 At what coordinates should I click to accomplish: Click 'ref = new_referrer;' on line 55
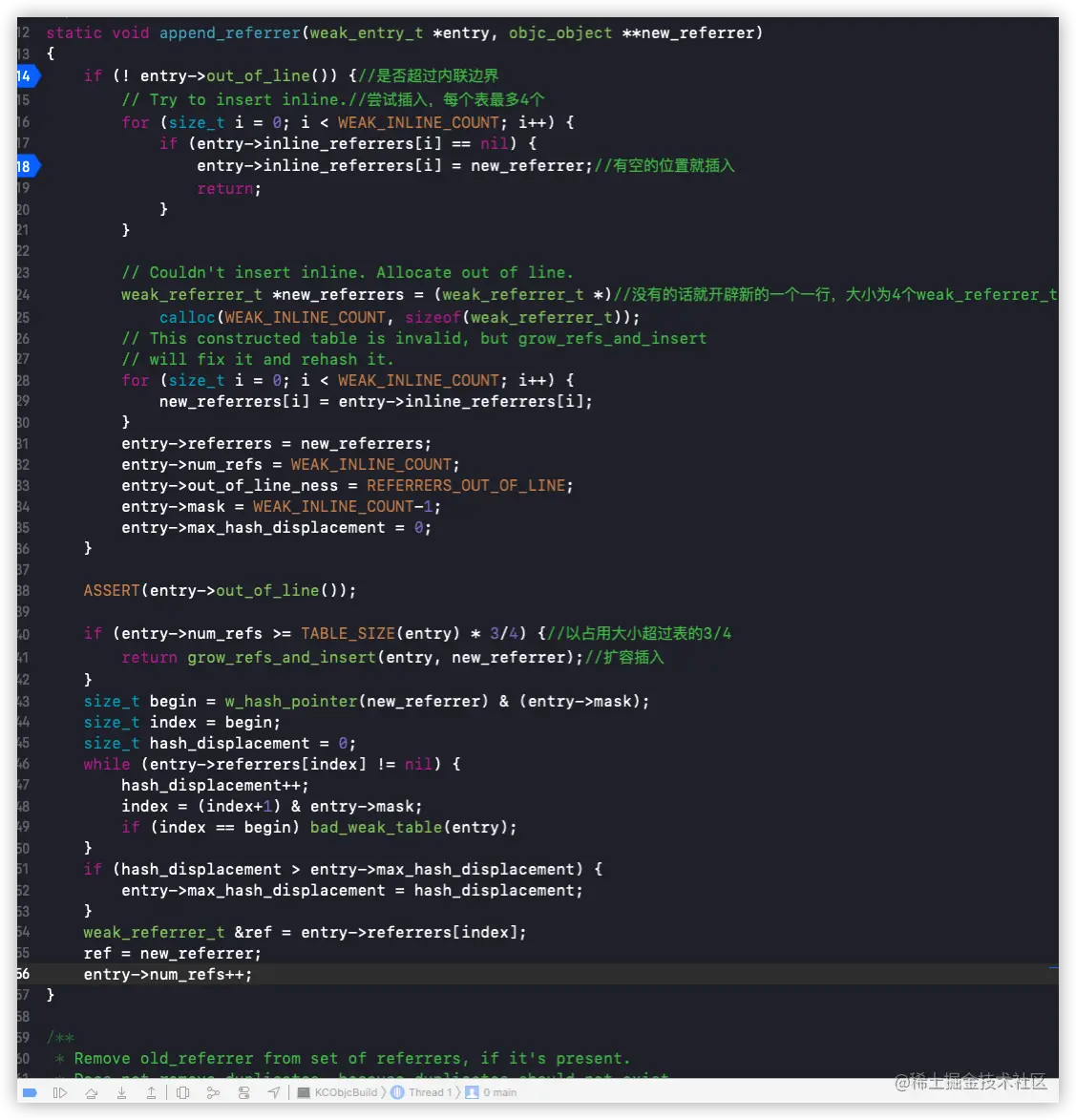point(173,954)
